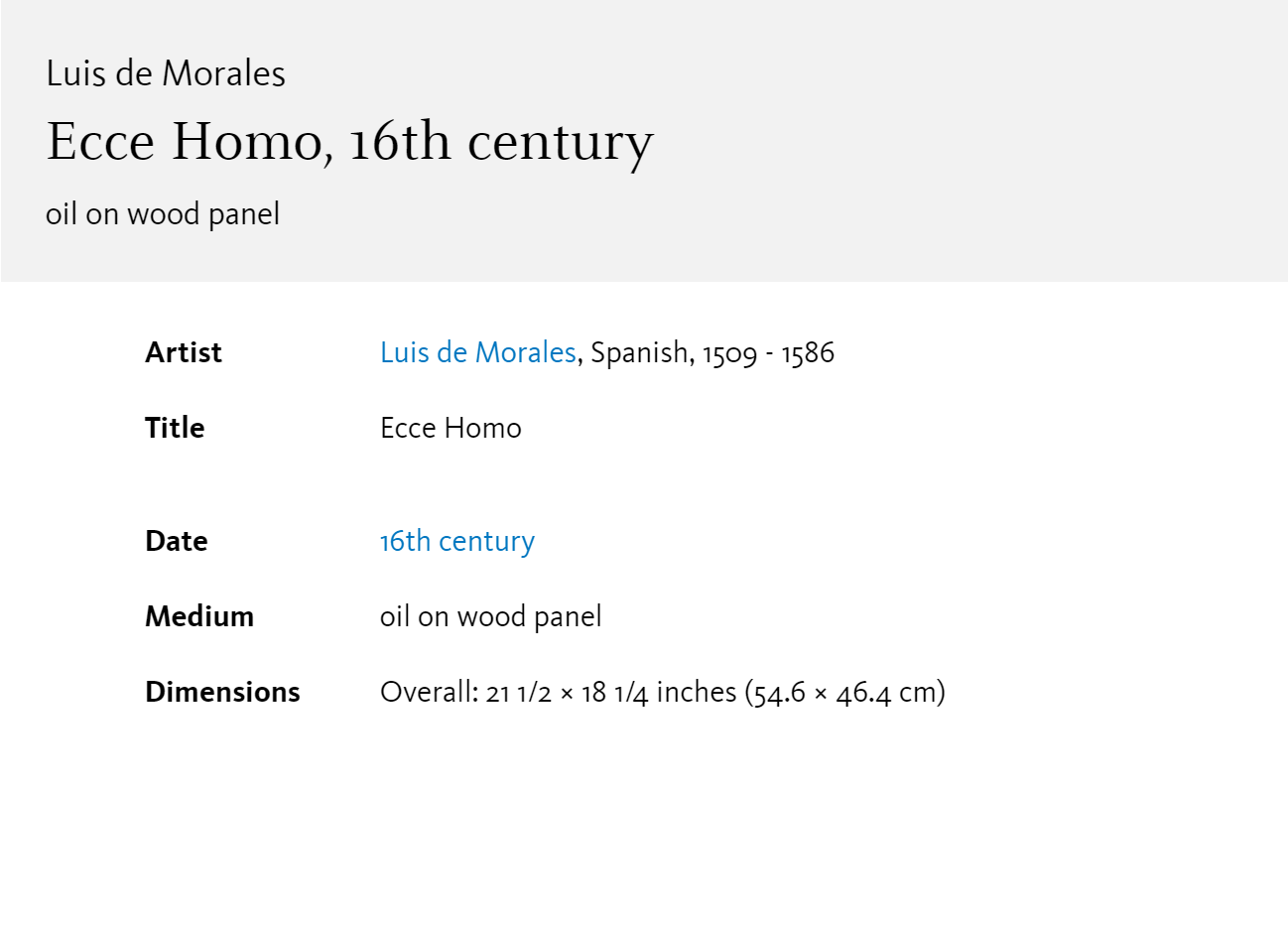
Task: Click the Medium value oil on wood panel
Action: pyautogui.click(x=491, y=616)
